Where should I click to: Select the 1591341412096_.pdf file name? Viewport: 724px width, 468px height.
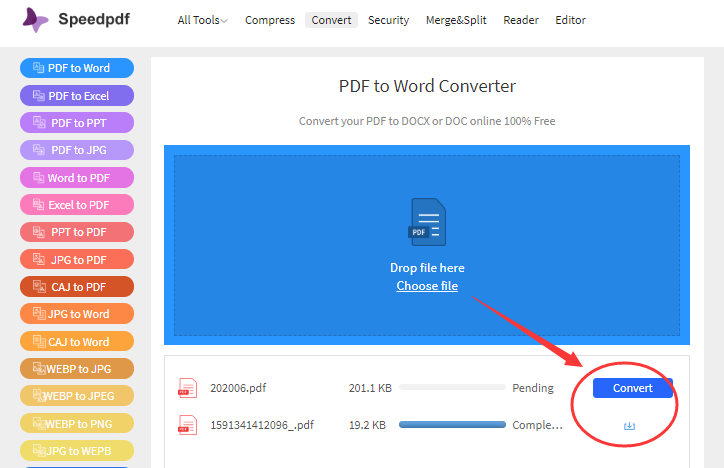[x=262, y=425]
